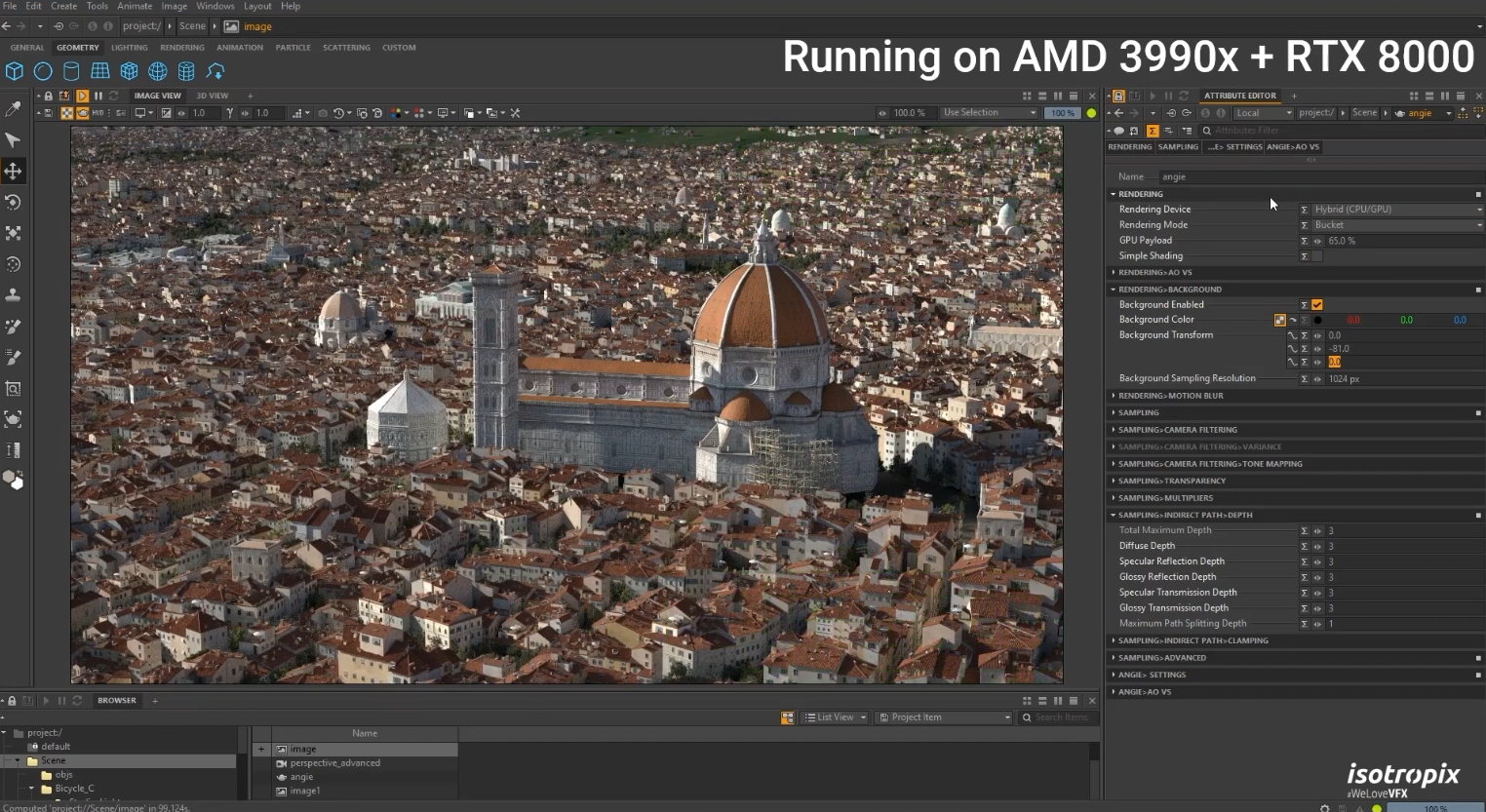Activate the scale tool in sidebar
1486x812 pixels.
(13, 234)
